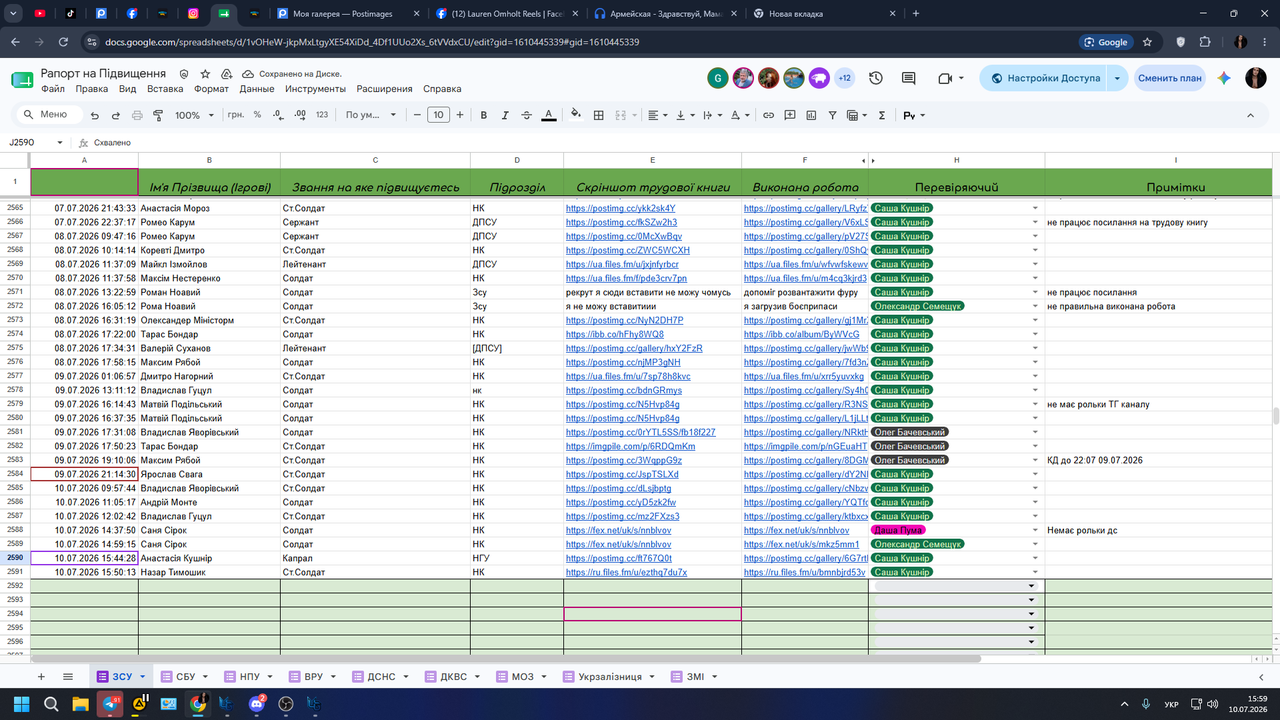This screenshot has height=720, width=1280.
Task: Open version history clock icon
Action: coord(876,78)
